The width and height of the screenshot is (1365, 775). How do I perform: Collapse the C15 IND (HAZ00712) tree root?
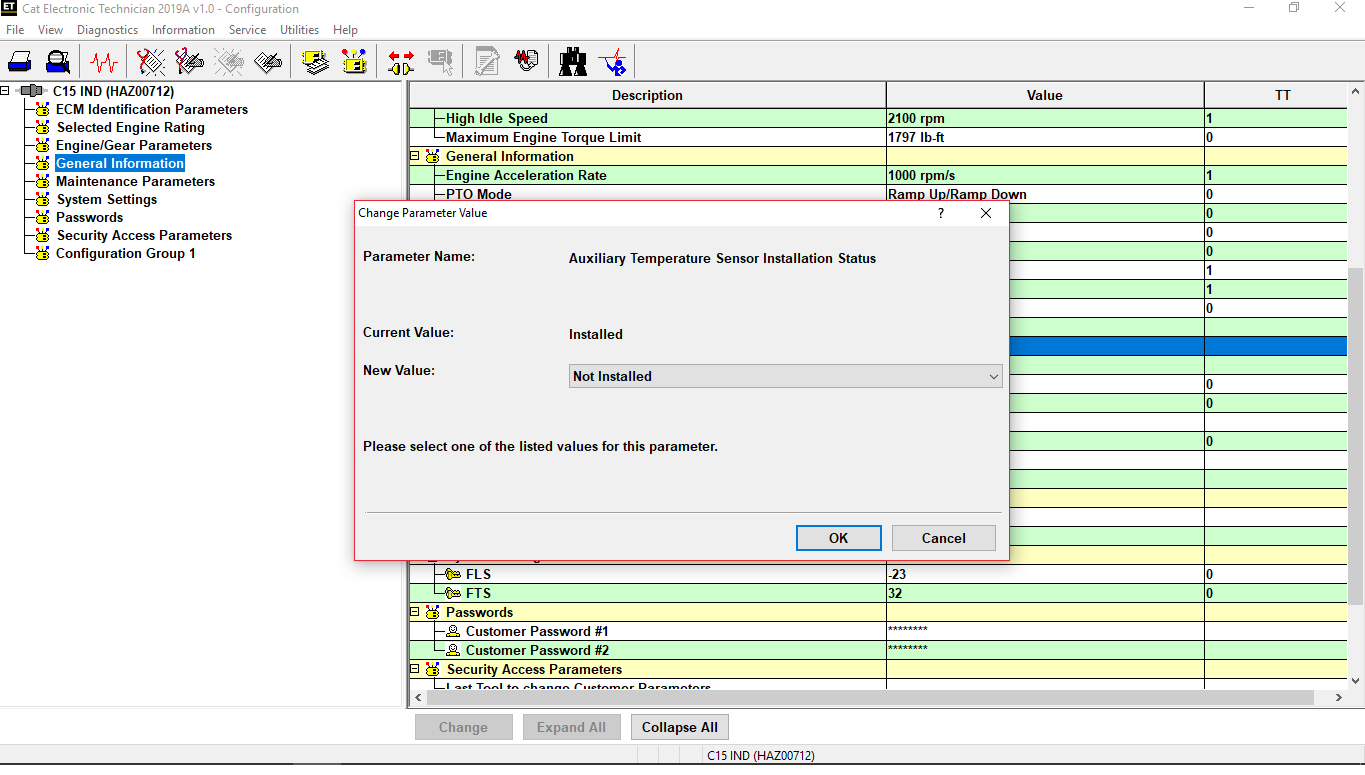pos(4,90)
